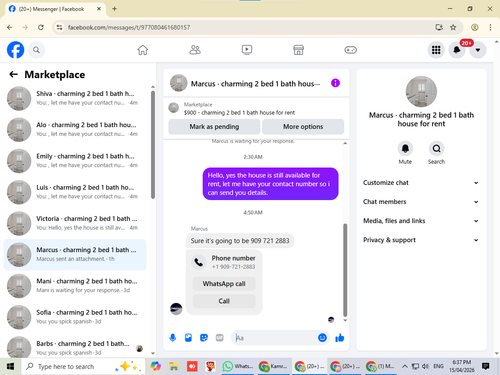Click the purple sent message bubble

pos(270,184)
